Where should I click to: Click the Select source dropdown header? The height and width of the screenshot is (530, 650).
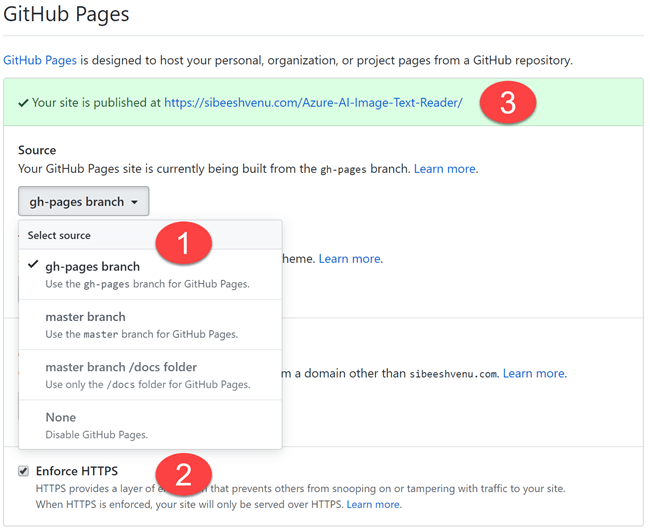click(x=150, y=235)
